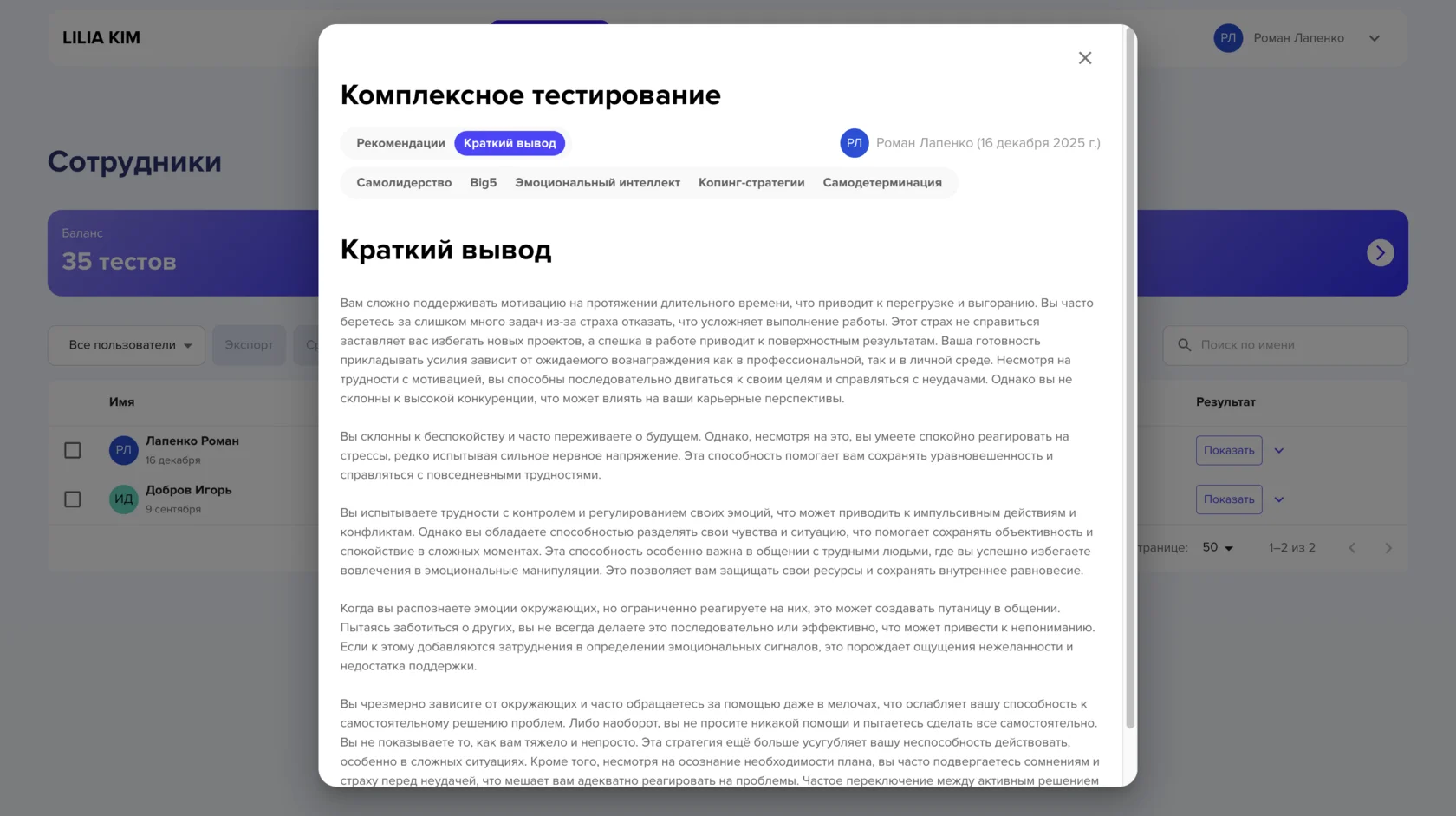Tick the checkbox for Добров Игорь
Viewport: 1456px width, 816px height.
tap(73, 499)
